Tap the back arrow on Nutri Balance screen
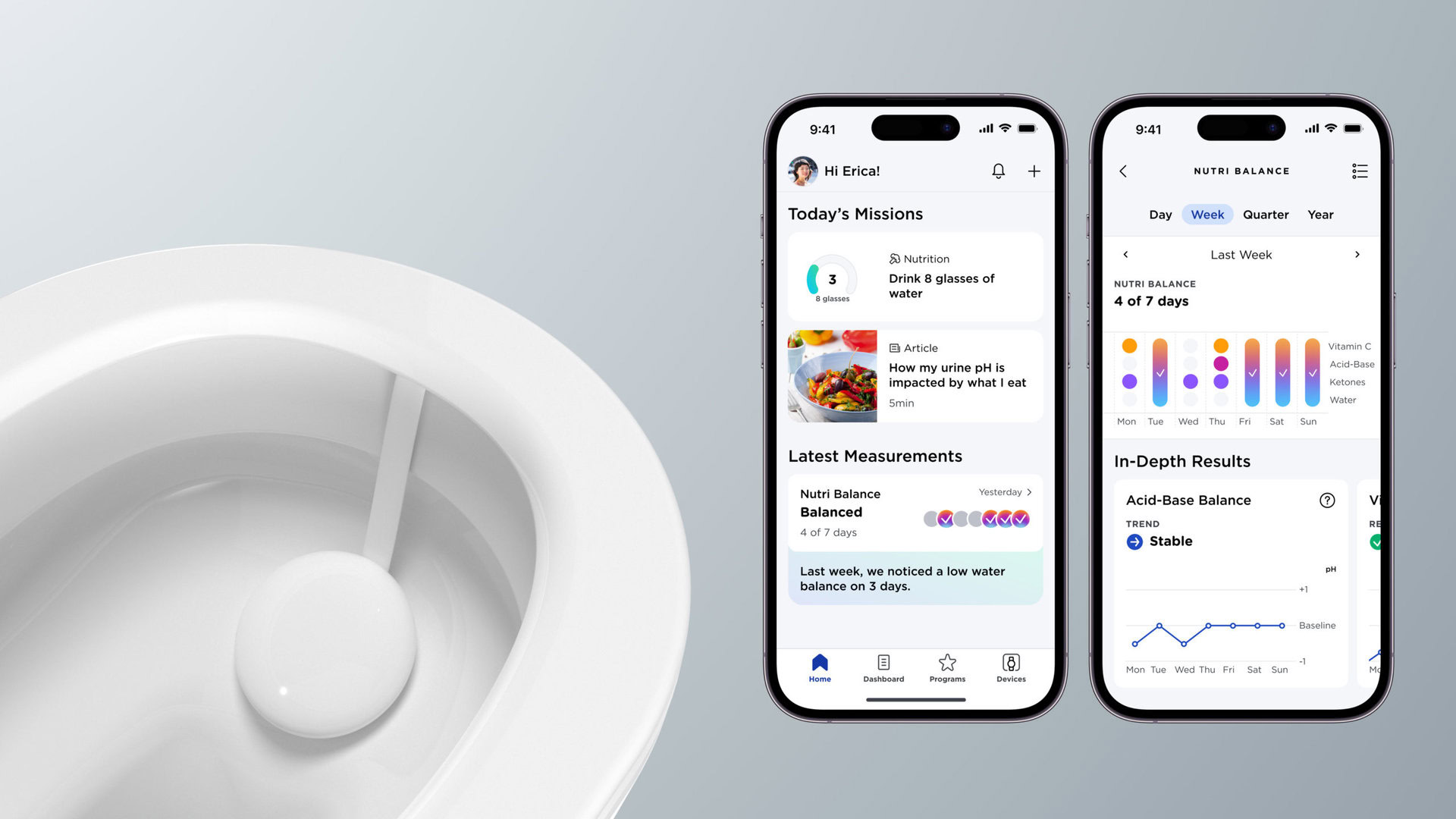The image size is (1456, 819). (1124, 170)
